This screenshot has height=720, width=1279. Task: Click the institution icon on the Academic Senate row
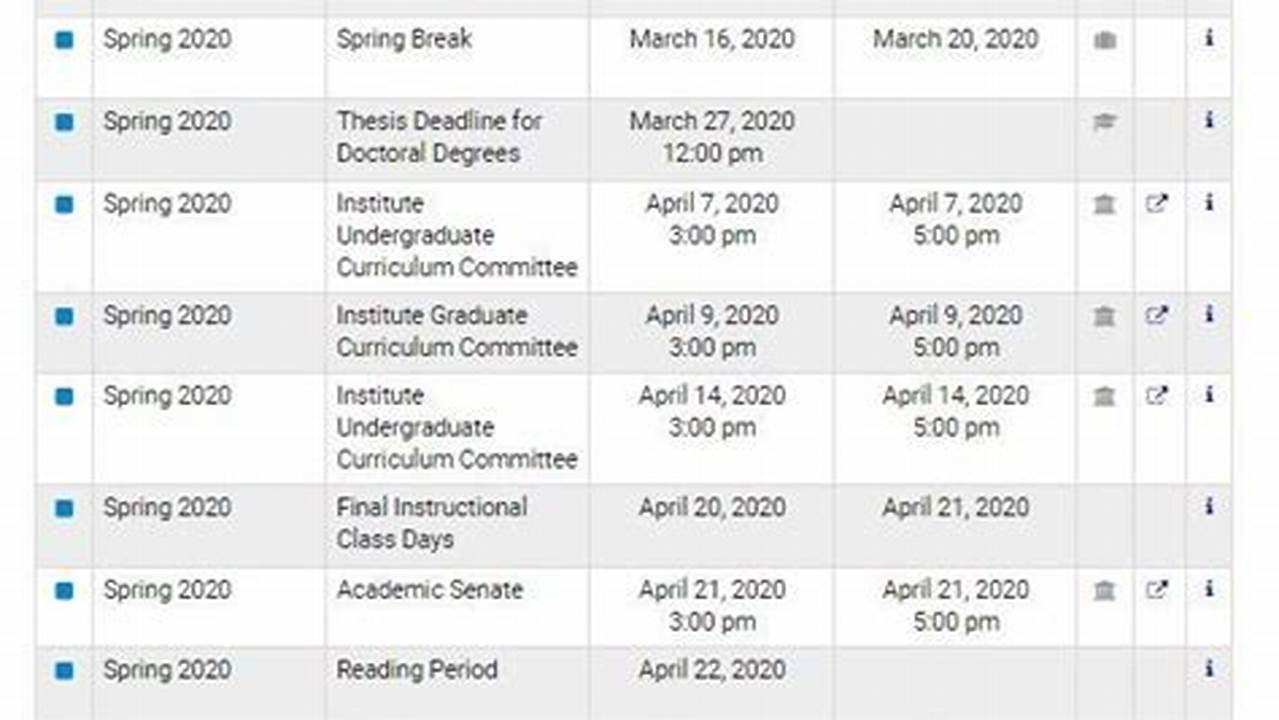(1103, 591)
